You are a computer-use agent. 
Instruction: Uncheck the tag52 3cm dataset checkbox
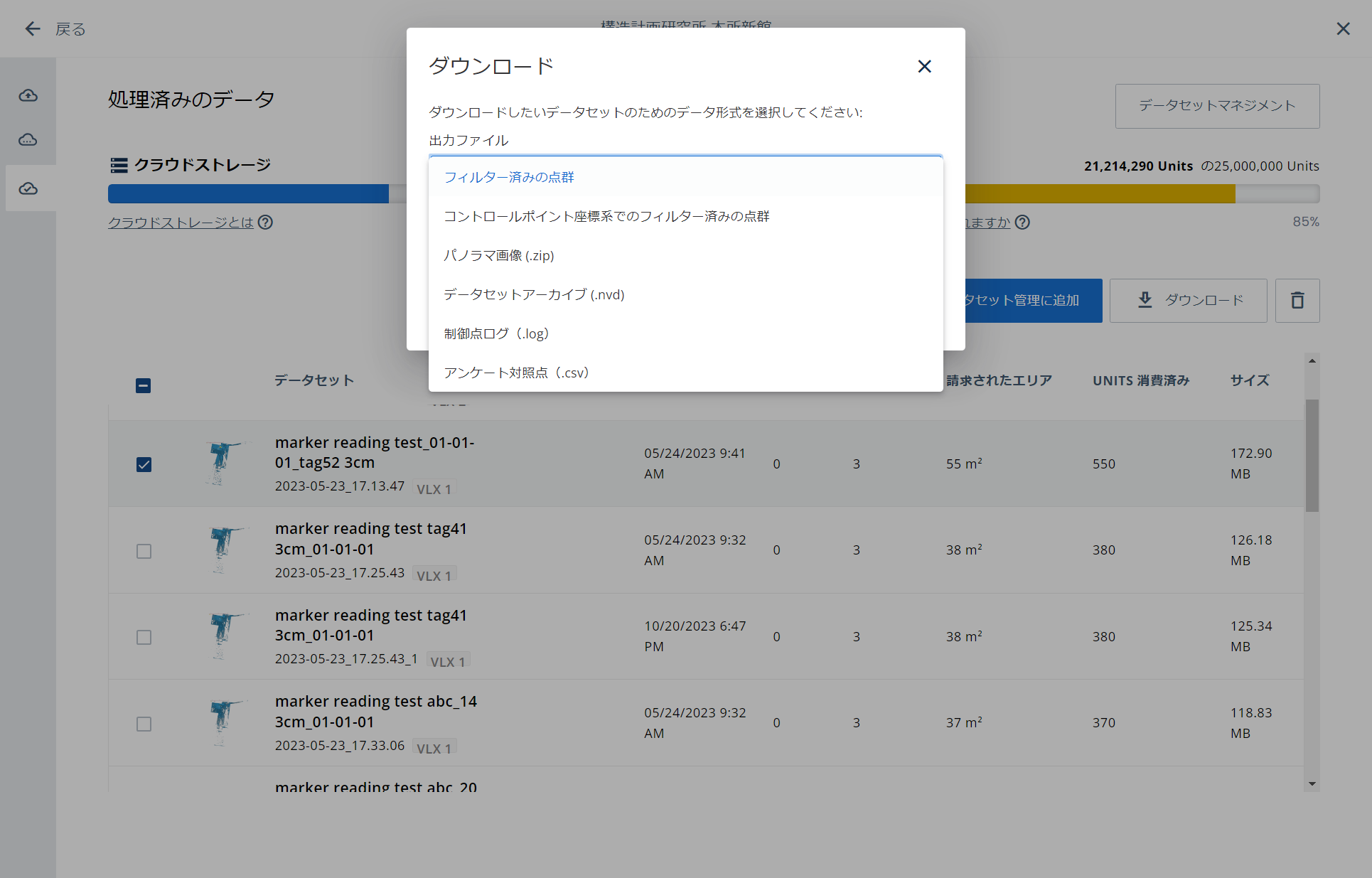coord(144,464)
